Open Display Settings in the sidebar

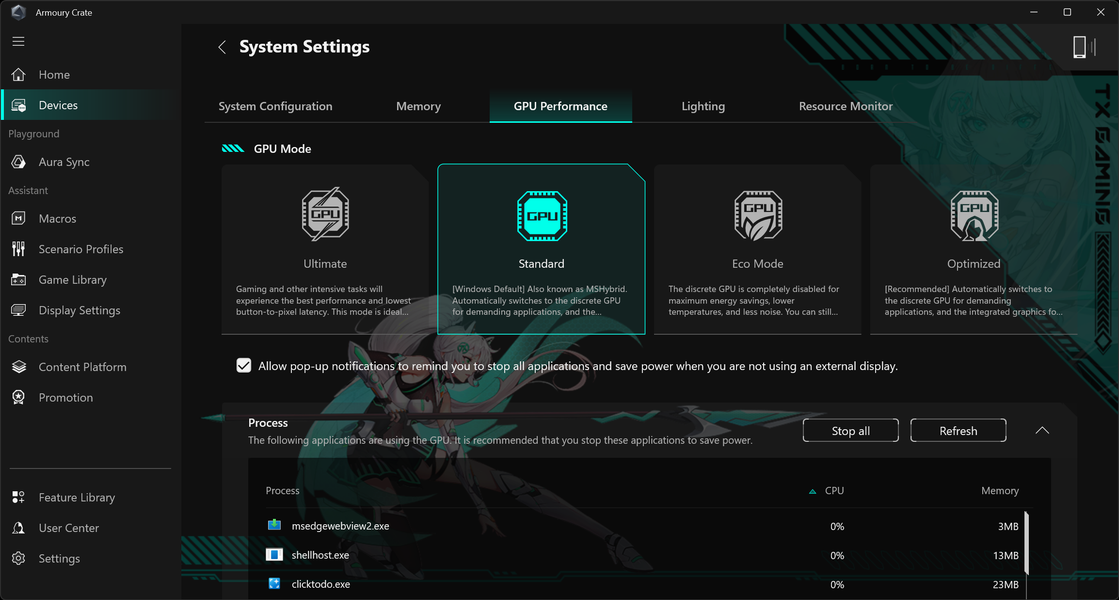pyautogui.click(x=79, y=310)
